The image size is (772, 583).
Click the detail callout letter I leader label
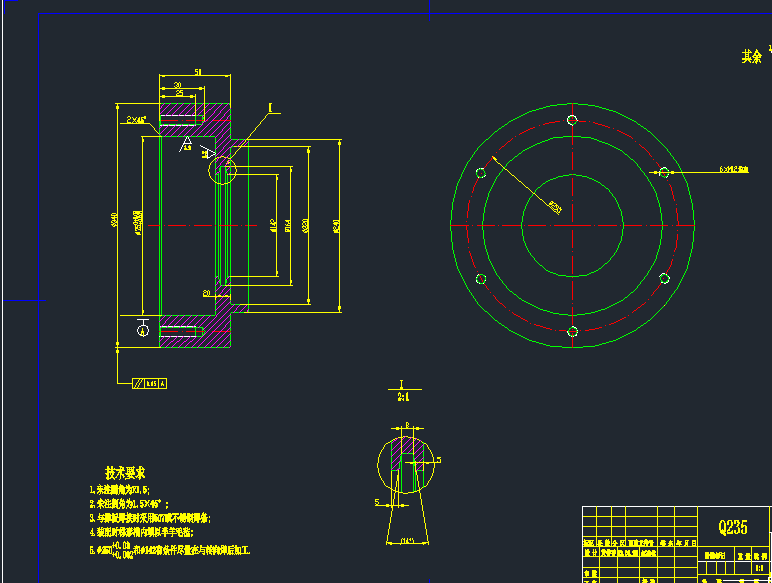271,108
